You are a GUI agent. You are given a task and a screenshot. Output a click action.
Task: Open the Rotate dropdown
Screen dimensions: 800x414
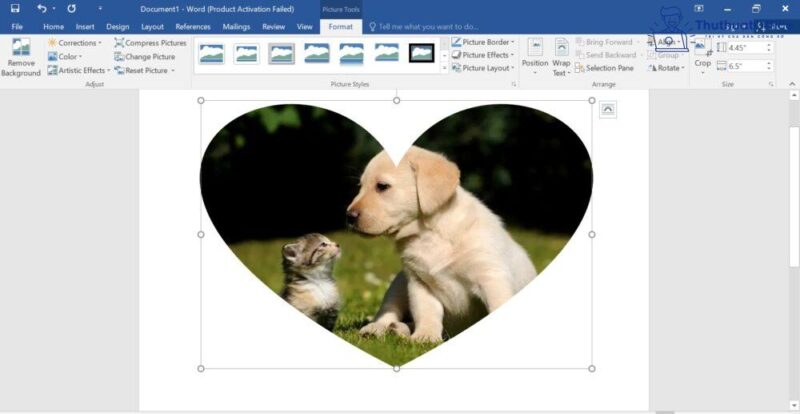tap(666, 68)
